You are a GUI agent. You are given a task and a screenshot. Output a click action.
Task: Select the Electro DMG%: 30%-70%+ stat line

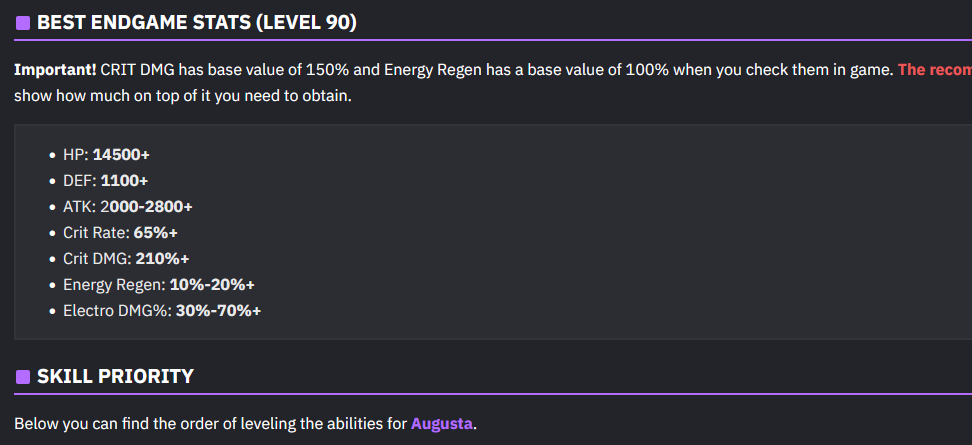click(162, 311)
